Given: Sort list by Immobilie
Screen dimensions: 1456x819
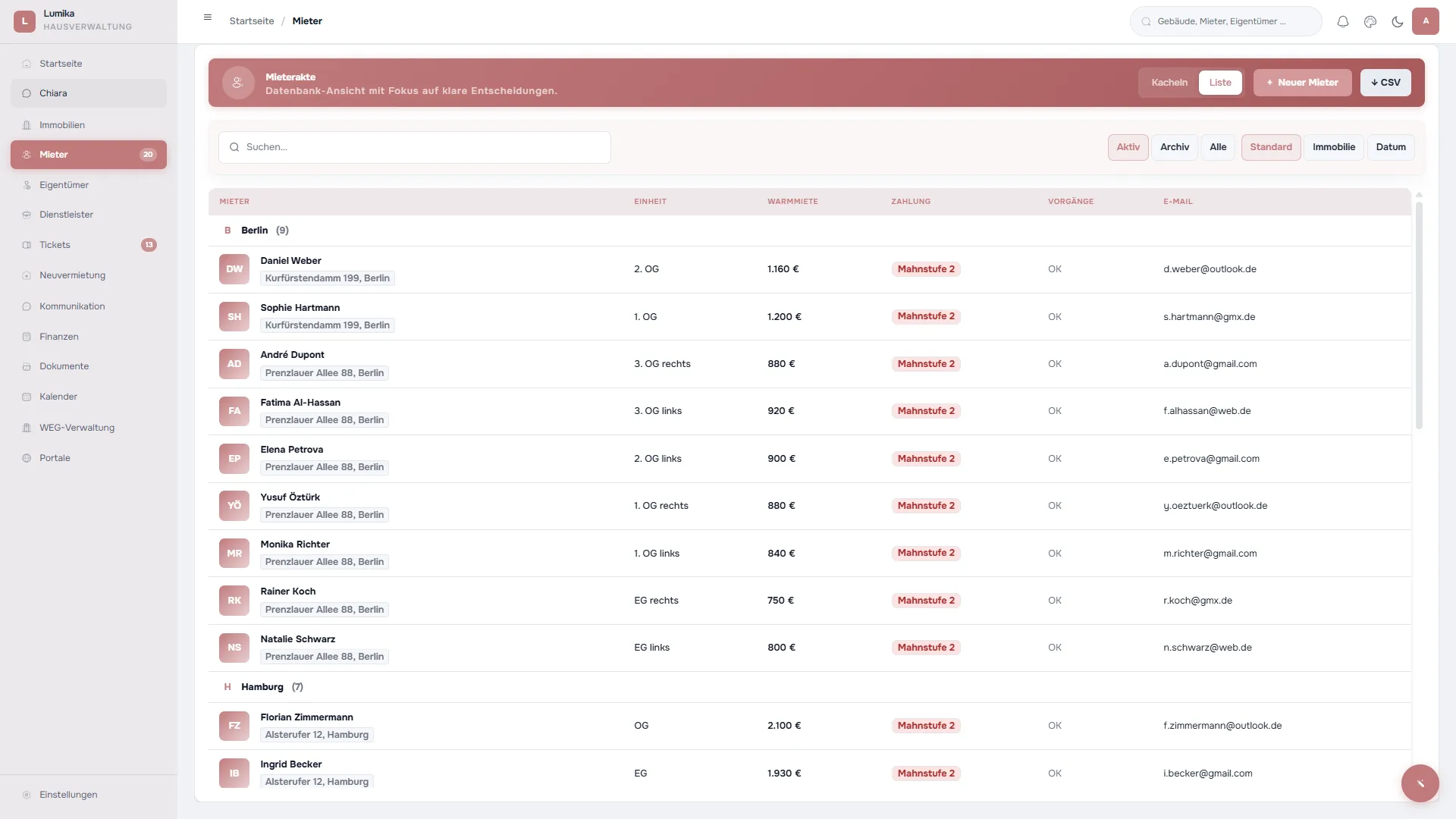Looking at the screenshot, I should tap(1333, 147).
